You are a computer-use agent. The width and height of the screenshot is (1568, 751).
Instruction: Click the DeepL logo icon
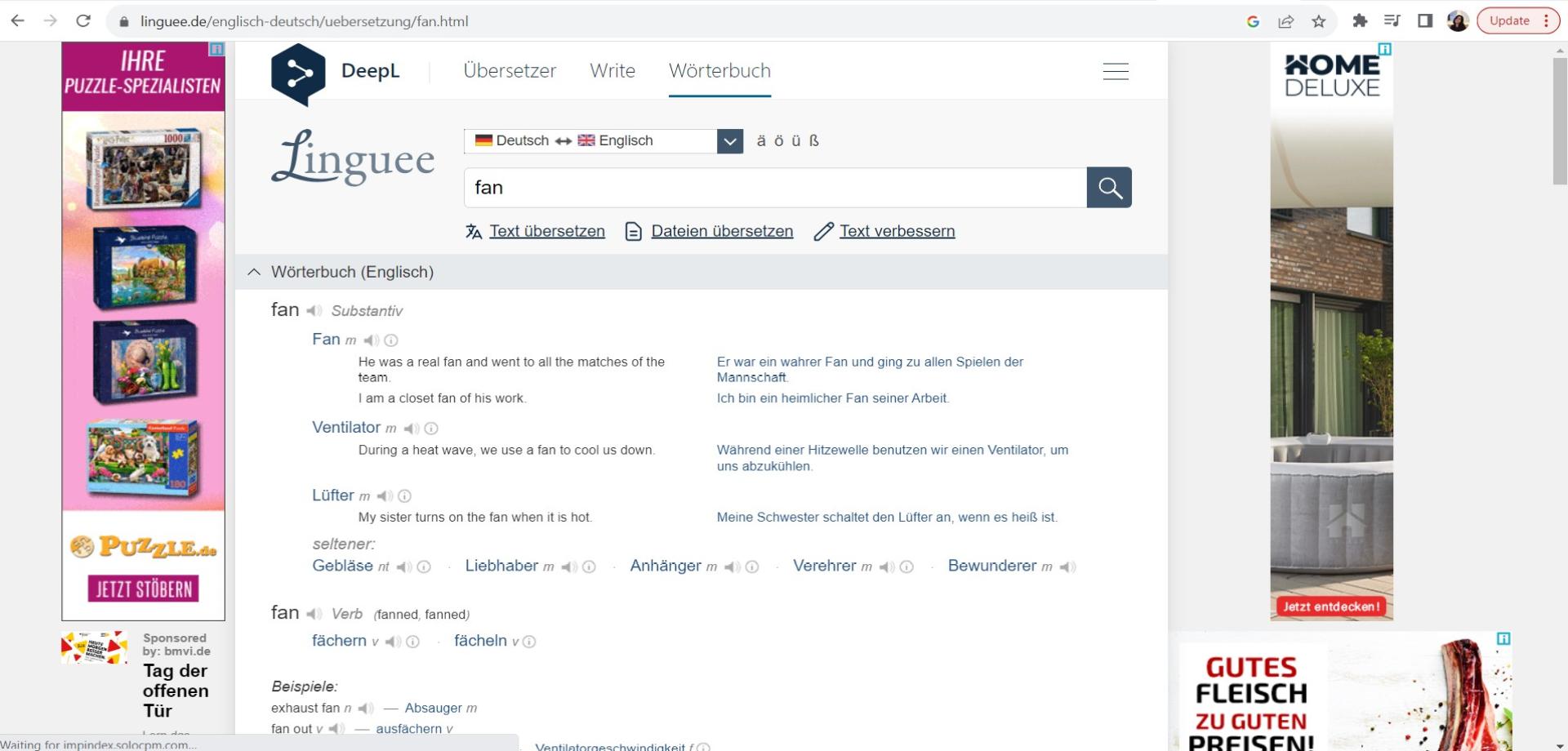click(x=298, y=74)
